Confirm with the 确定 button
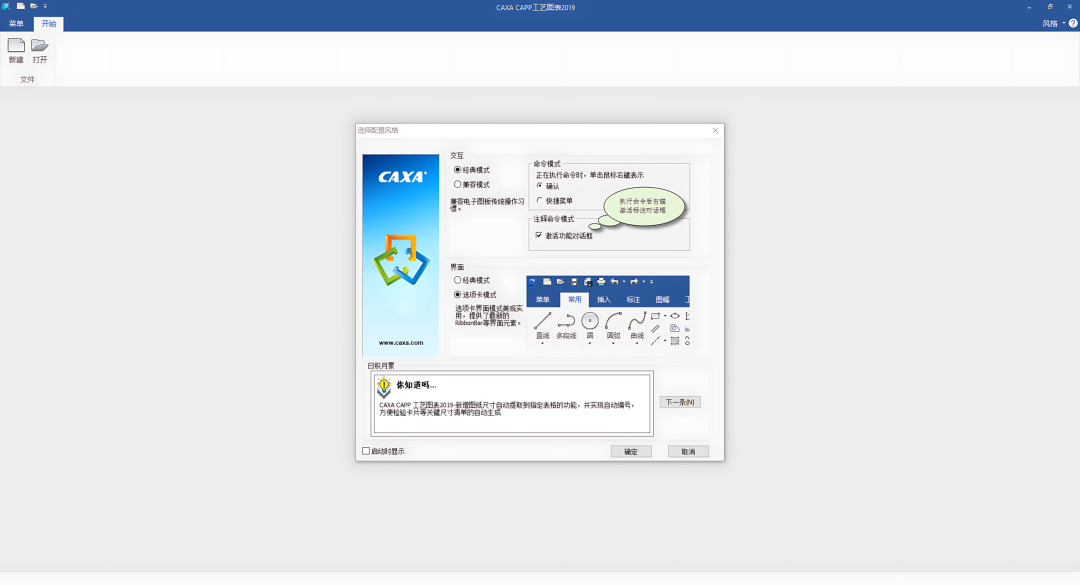 click(631, 451)
